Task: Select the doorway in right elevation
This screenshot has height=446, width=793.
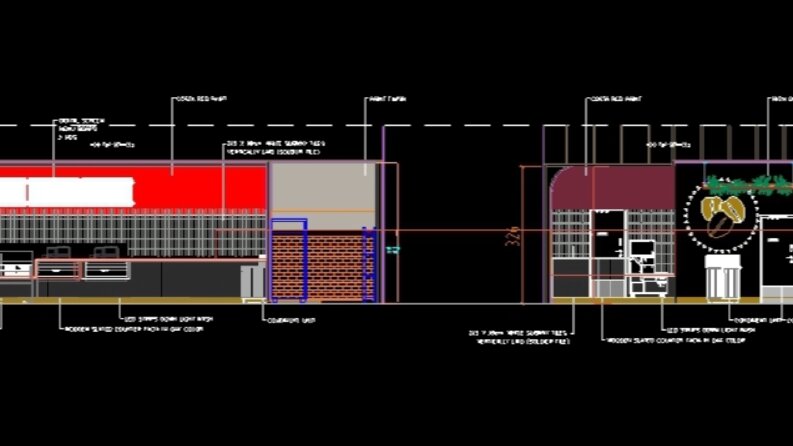Action: pos(607,253)
